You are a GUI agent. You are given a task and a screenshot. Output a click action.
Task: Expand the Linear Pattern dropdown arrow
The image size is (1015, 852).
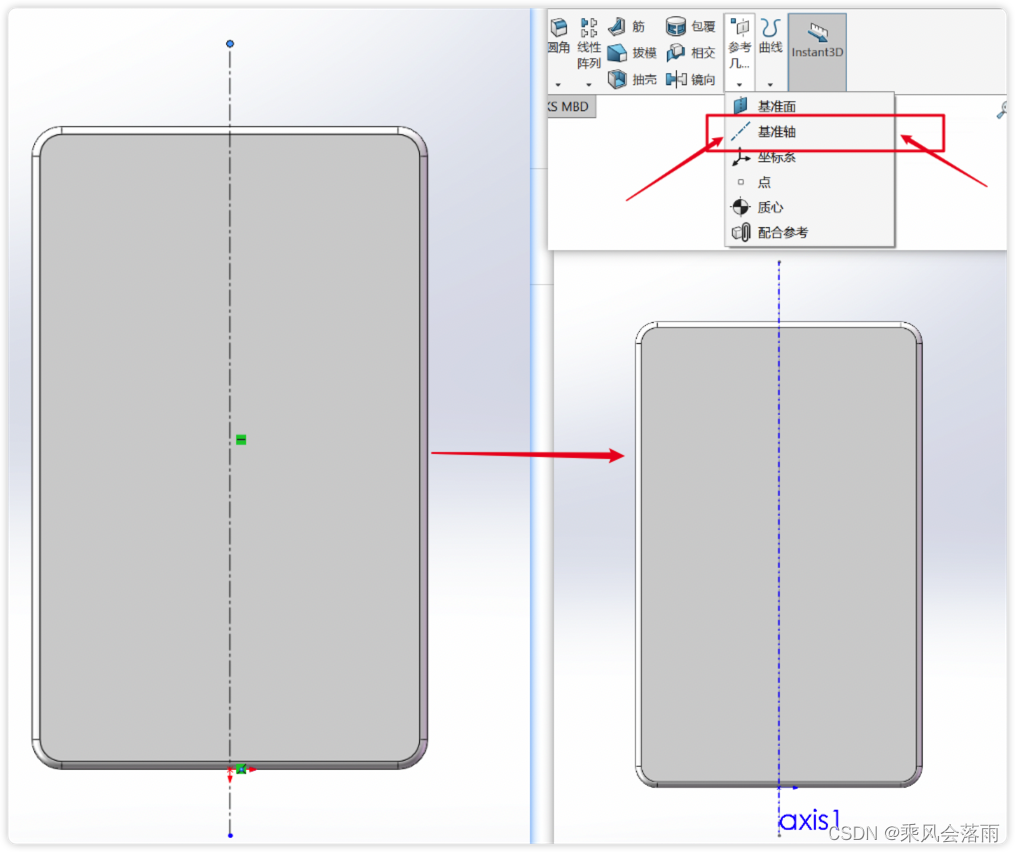588,84
